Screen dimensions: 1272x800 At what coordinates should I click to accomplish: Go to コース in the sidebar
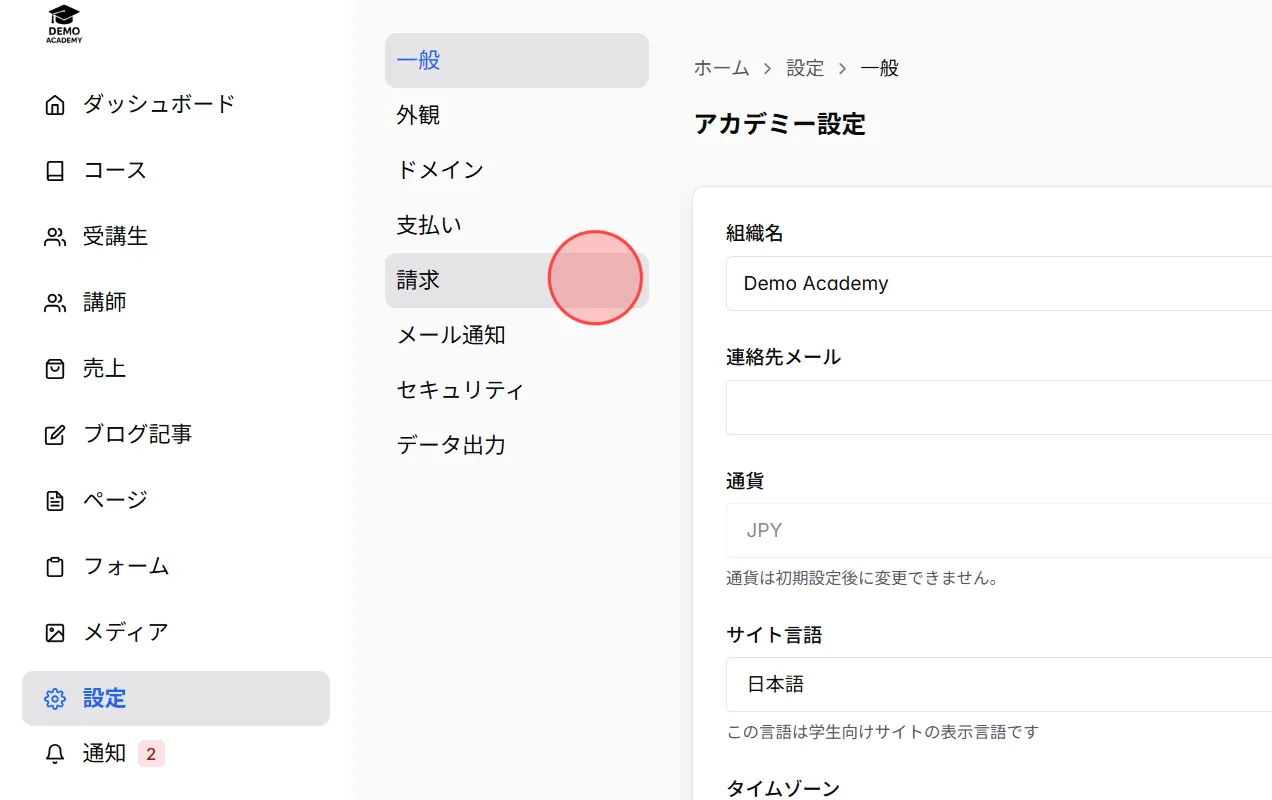pos(176,171)
